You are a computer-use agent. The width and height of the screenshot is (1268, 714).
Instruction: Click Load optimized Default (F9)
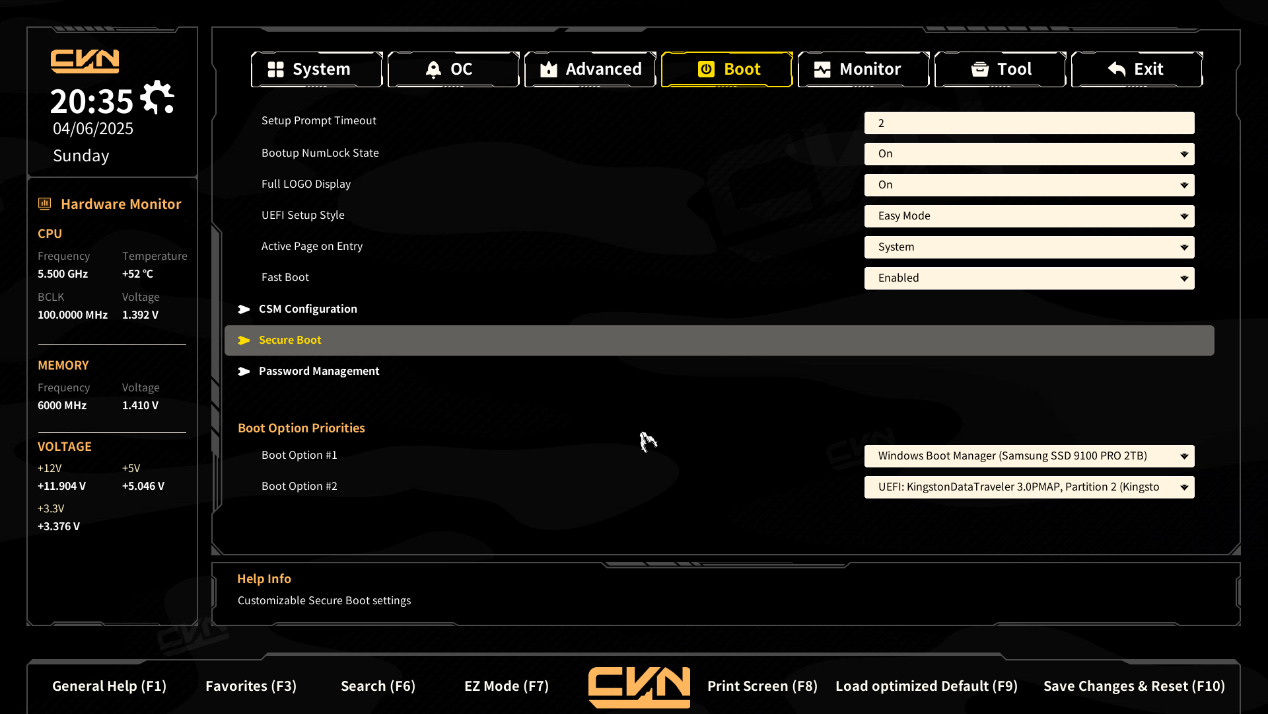click(x=926, y=686)
